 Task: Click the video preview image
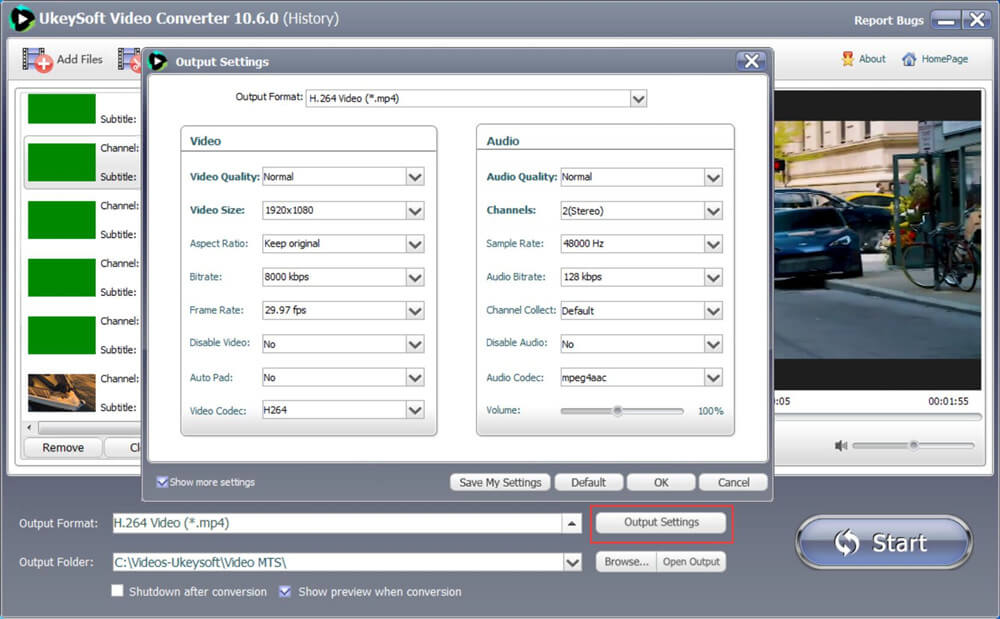click(x=878, y=240)
